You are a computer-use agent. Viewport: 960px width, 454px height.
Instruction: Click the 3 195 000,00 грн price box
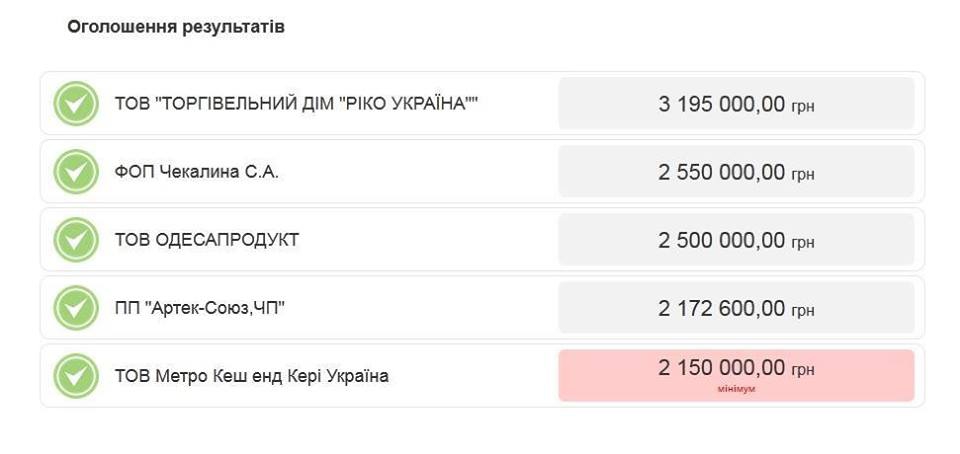pyautogui.click(x=736, y=103)
